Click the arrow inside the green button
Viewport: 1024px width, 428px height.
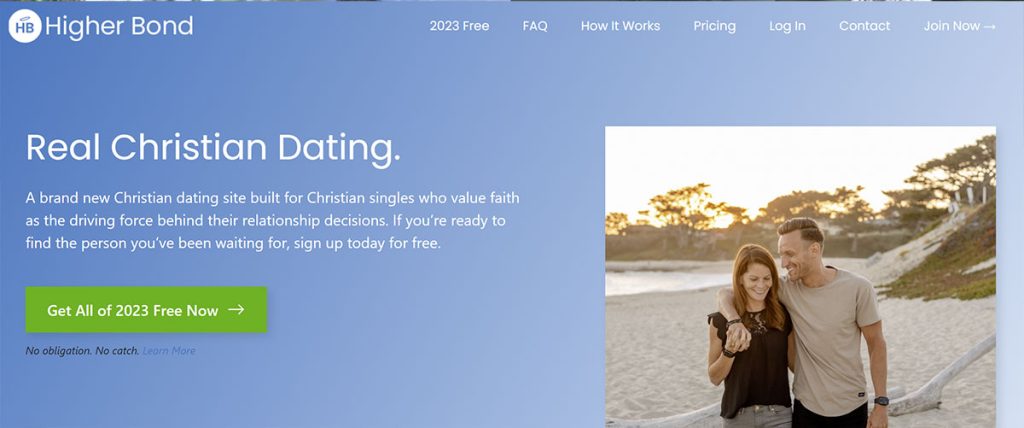(236, 309)
